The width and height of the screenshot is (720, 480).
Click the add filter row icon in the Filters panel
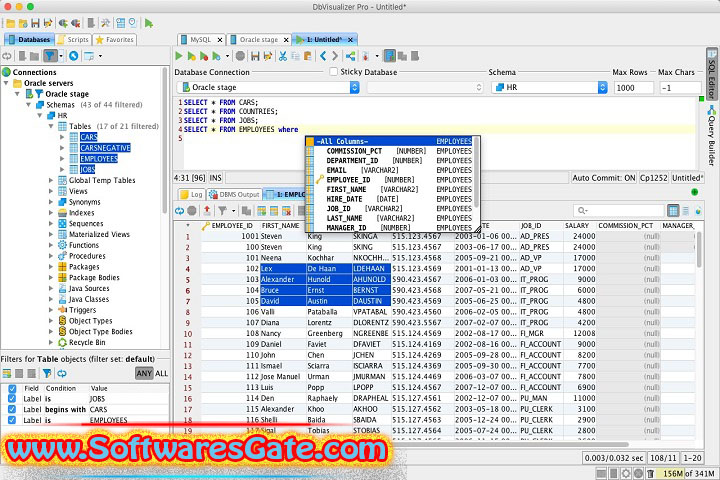tap(7, 373)
